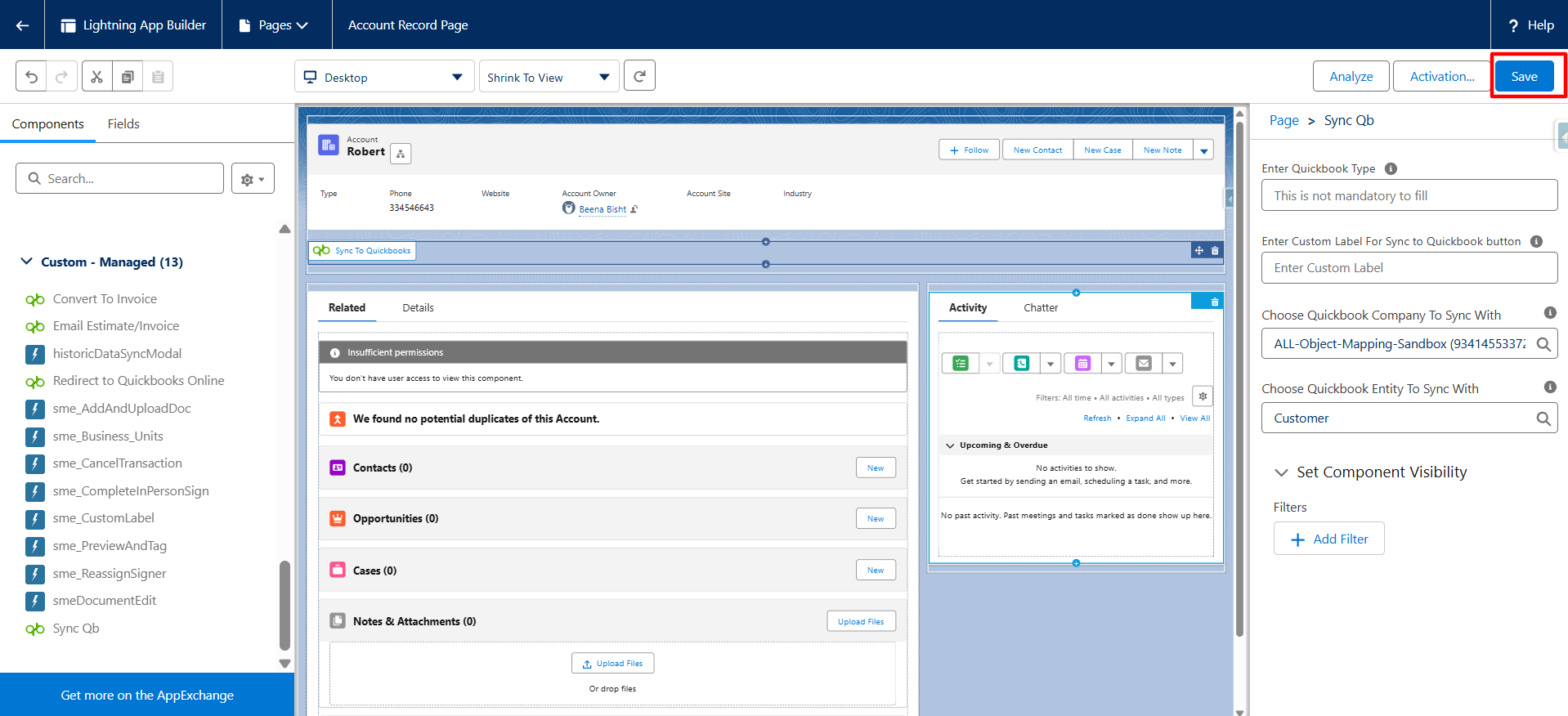Open the Shrink To View dropdown
Screen dimensions: 1568x716
[x=549, y=77]
